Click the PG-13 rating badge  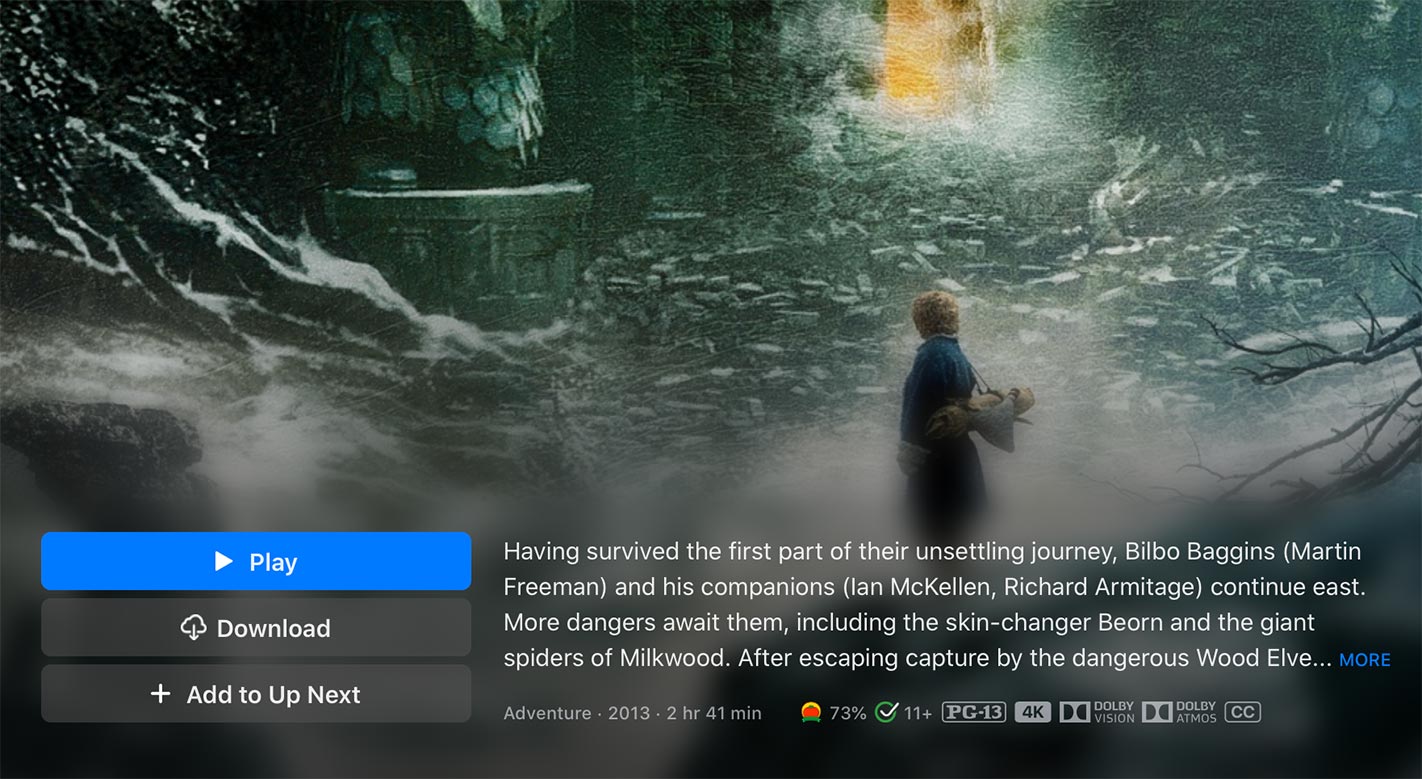point(974,712)
